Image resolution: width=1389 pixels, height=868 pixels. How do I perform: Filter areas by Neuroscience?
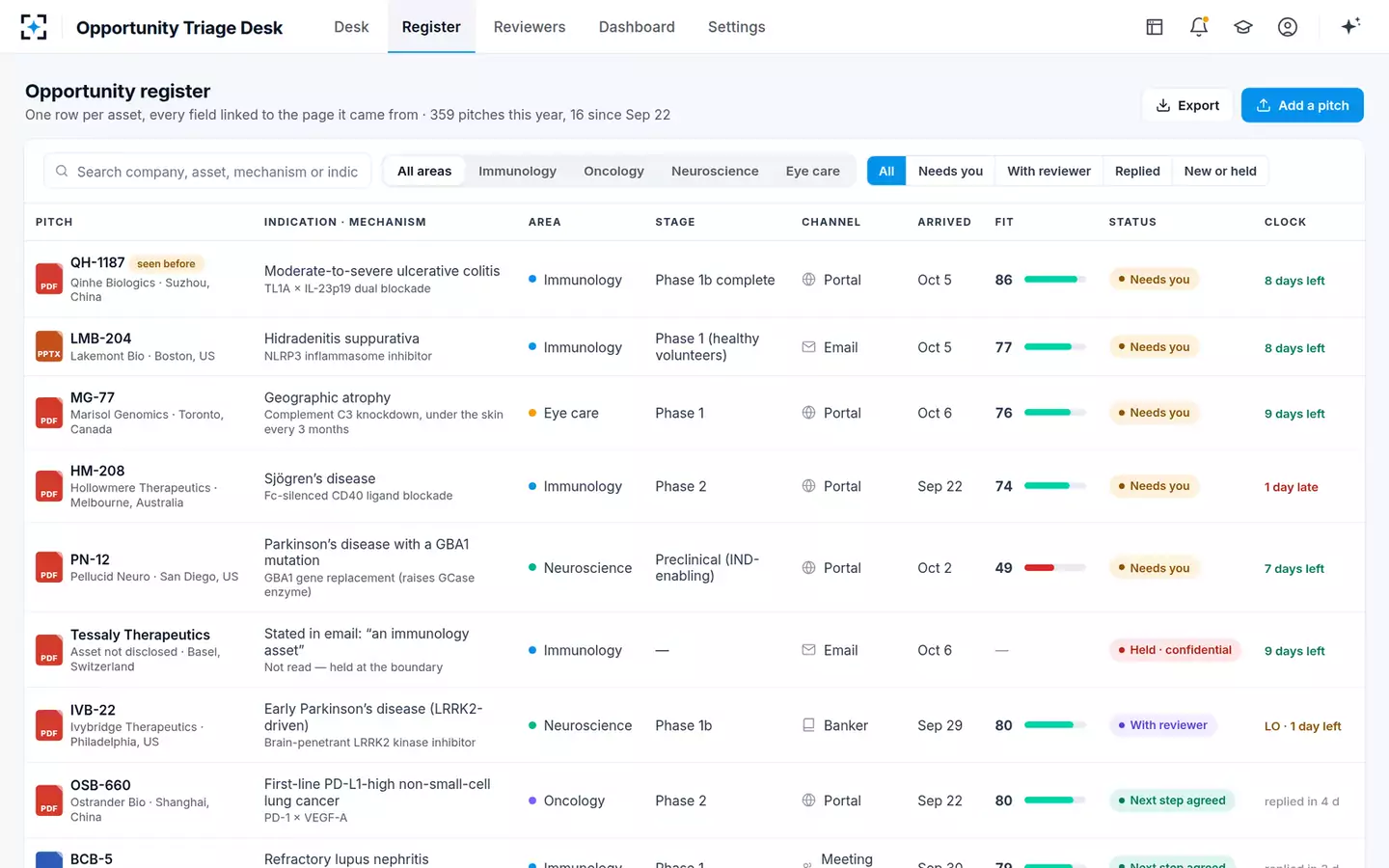[715, 171]
